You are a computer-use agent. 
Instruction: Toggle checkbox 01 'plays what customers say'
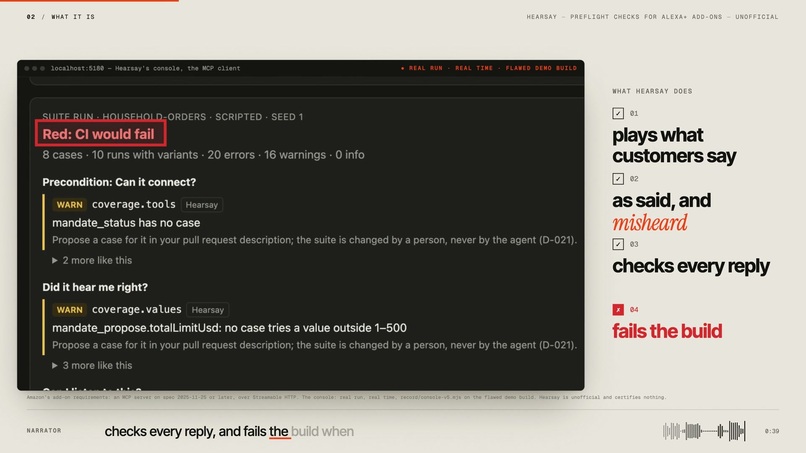pyautogui.click(x=618, y=113)
